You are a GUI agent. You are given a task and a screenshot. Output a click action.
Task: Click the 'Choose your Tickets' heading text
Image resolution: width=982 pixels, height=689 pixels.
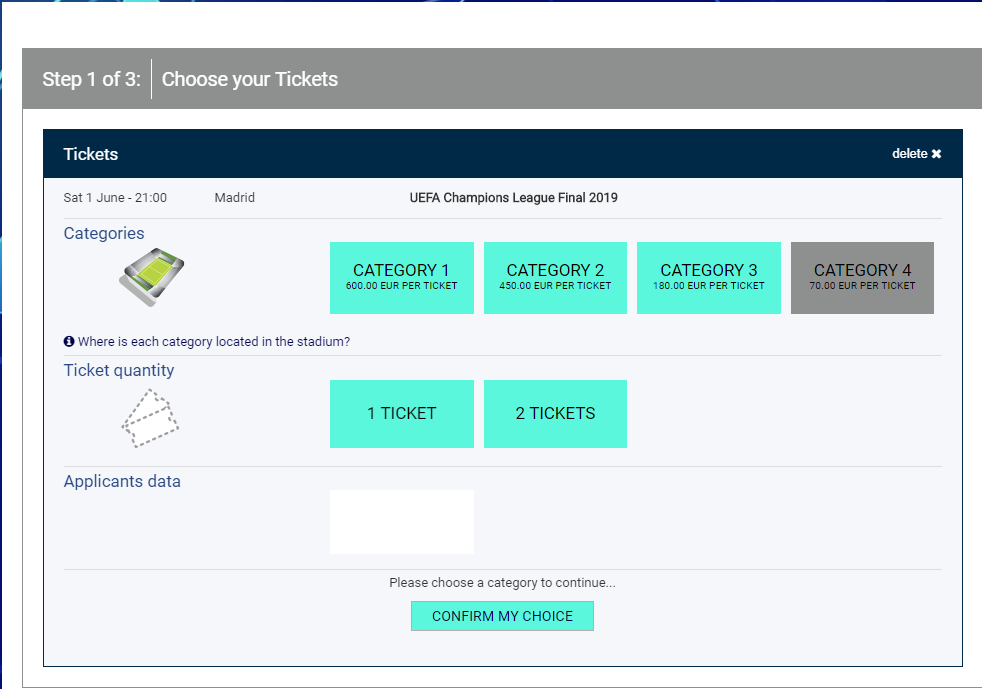[250, 79]
